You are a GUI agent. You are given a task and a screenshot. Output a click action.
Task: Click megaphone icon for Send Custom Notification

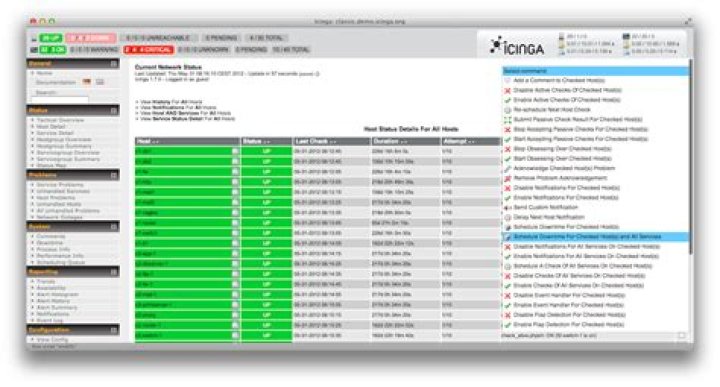[x=507, y=208]
